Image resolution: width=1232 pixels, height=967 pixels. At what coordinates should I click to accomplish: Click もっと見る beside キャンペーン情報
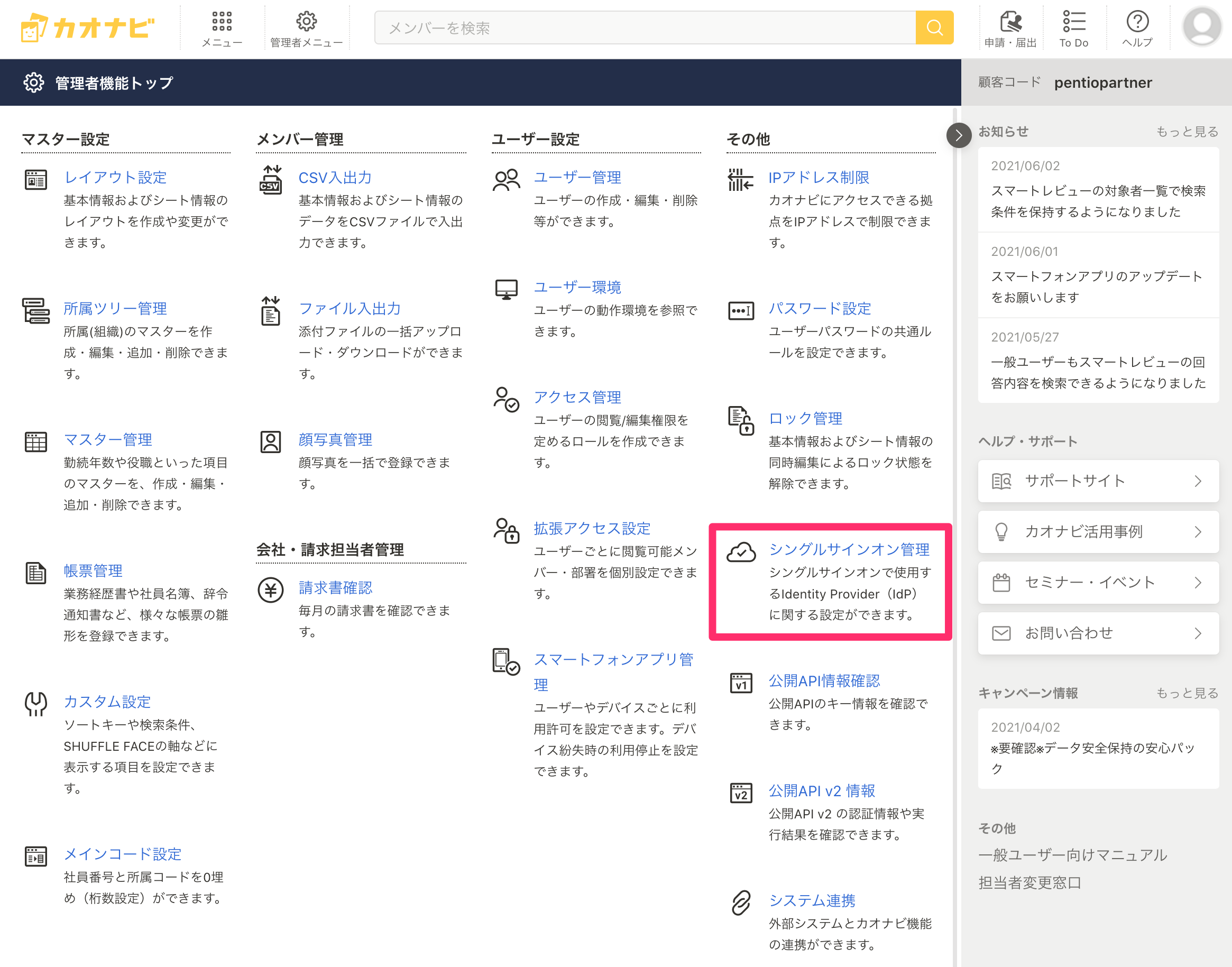1187,693
